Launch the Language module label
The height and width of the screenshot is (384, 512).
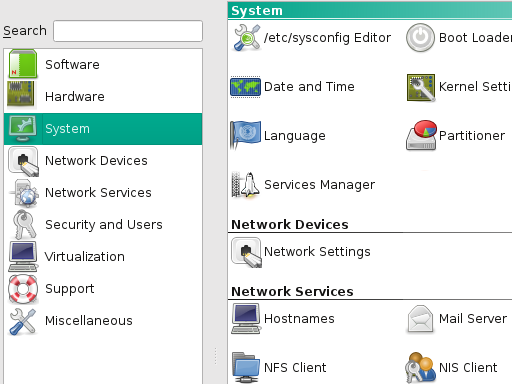295,136
